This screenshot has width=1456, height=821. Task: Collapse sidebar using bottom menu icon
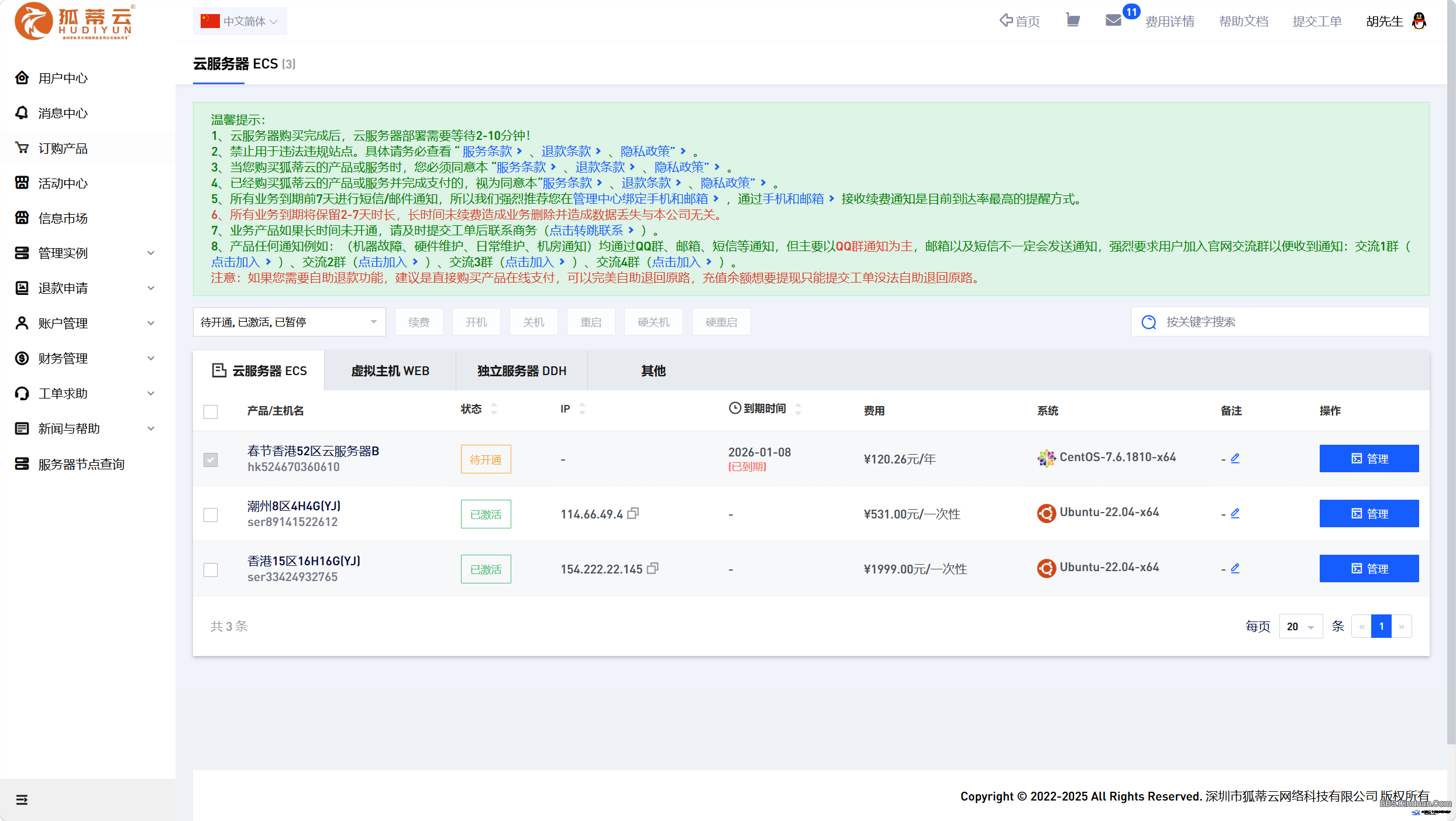[x=22, y=799]
